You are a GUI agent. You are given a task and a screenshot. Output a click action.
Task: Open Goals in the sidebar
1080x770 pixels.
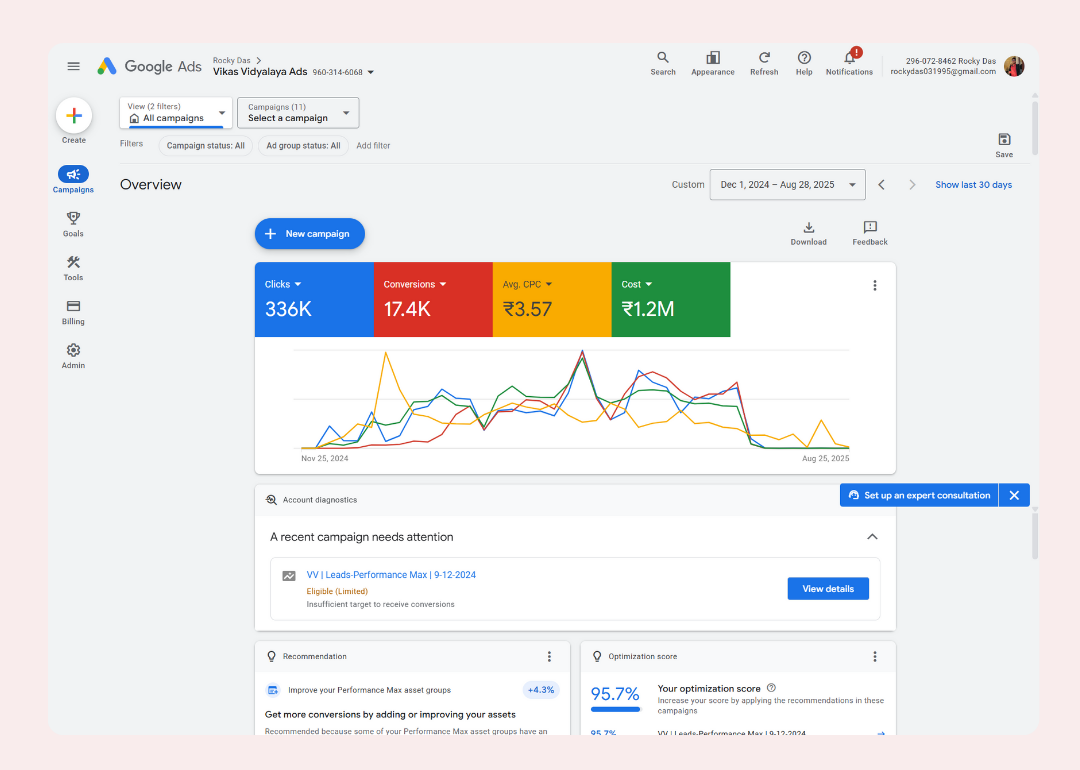(x=73, y=224)
